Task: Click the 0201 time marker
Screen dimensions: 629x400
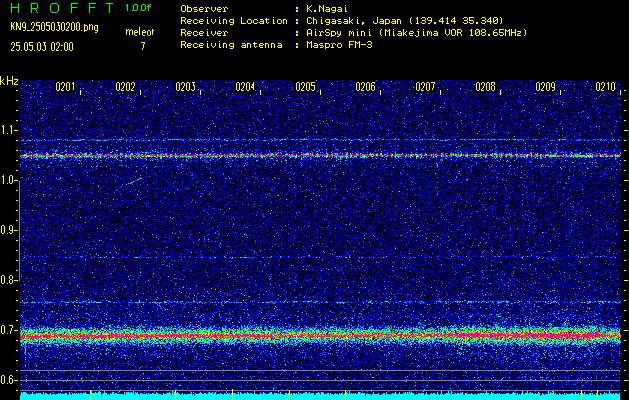Action: pos(65,87)
